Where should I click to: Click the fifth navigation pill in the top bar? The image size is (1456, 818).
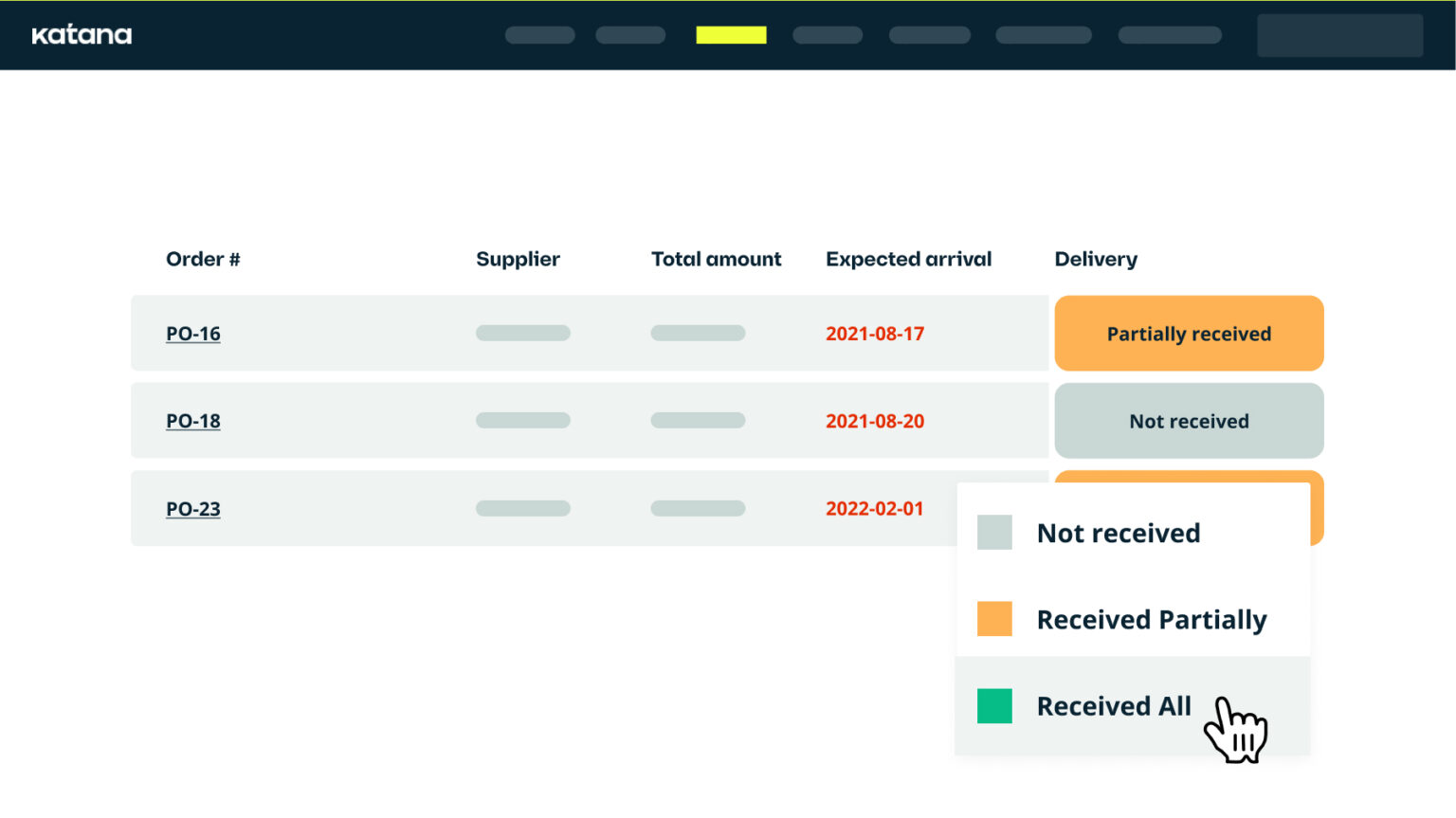[929, 34]
